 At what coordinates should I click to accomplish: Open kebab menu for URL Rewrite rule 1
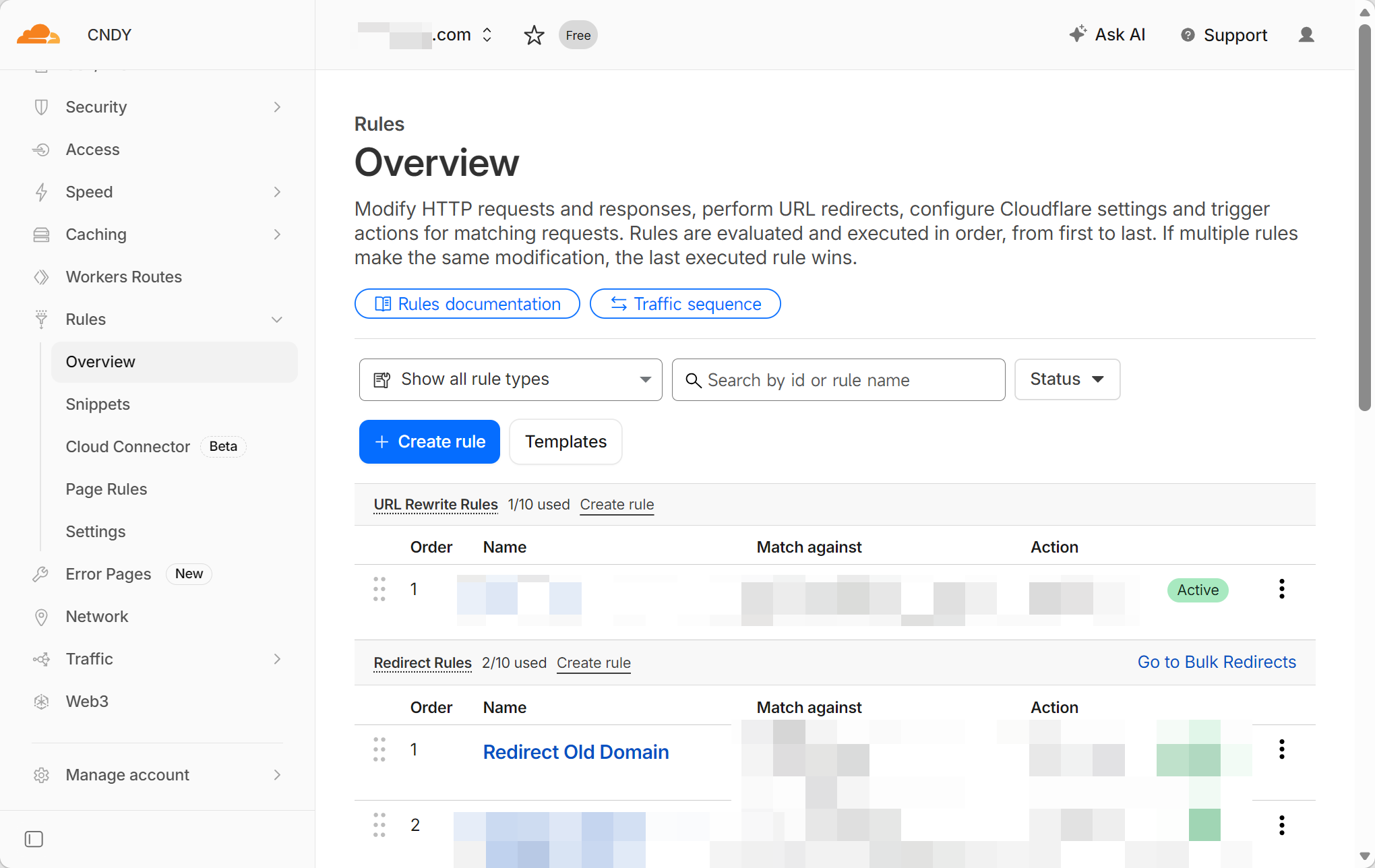pos(1282,589)
